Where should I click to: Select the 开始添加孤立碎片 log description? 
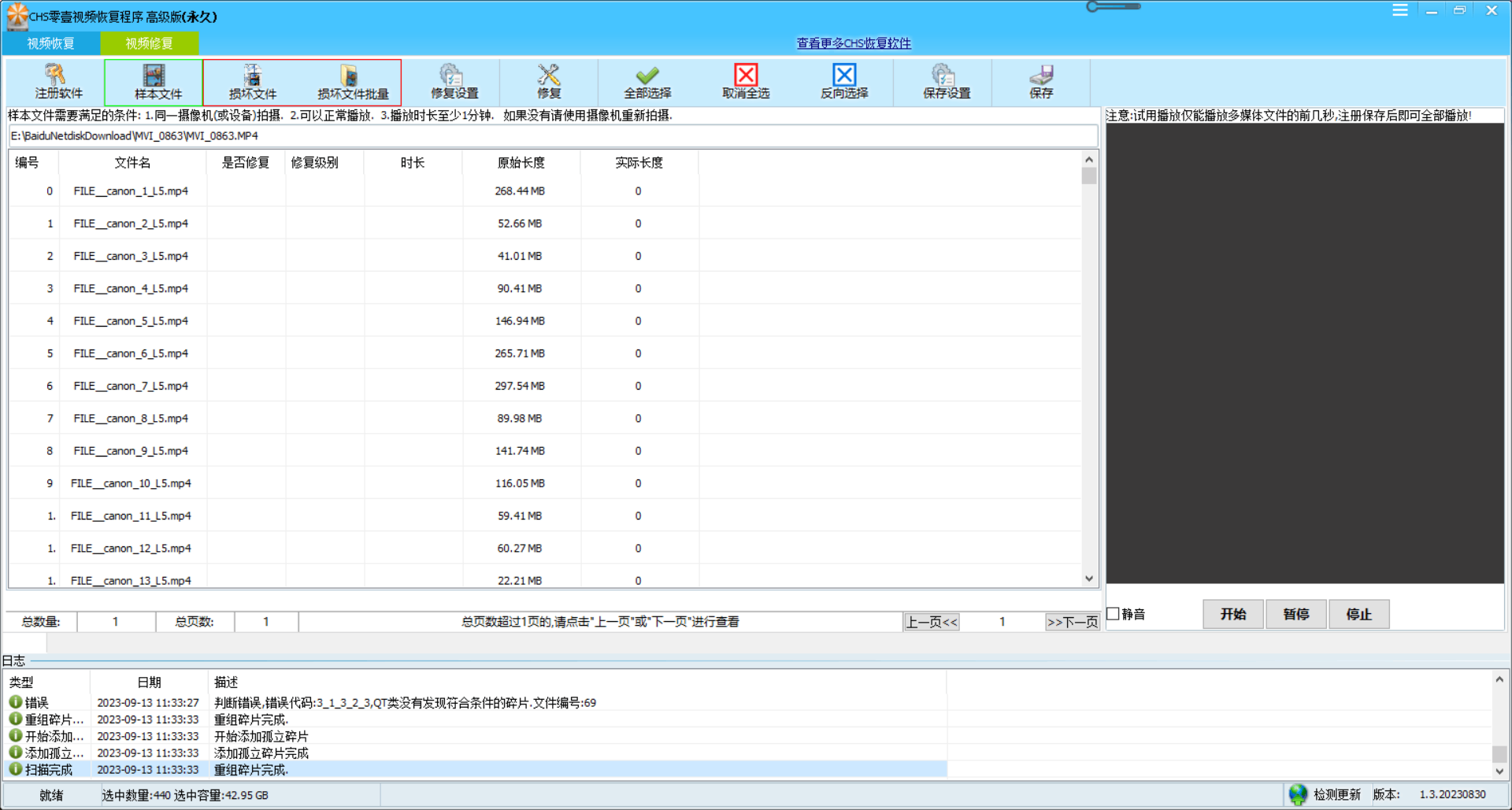click(x=261, y=736)
